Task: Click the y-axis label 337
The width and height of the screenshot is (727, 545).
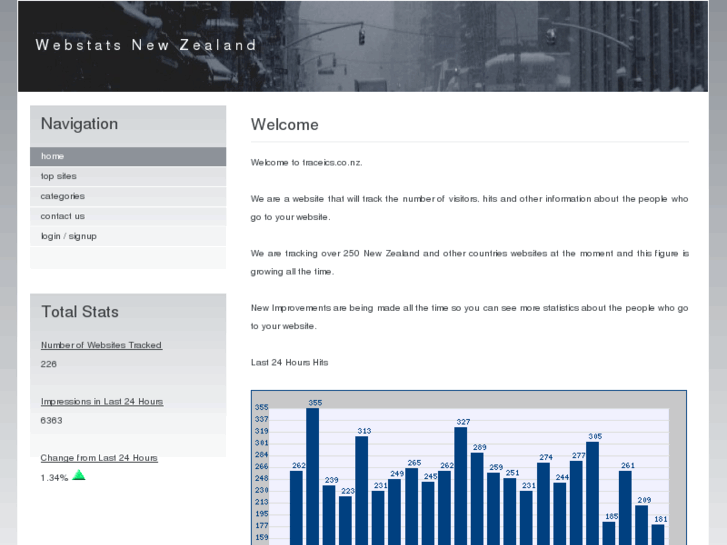Action: click(x=261, y=419)
